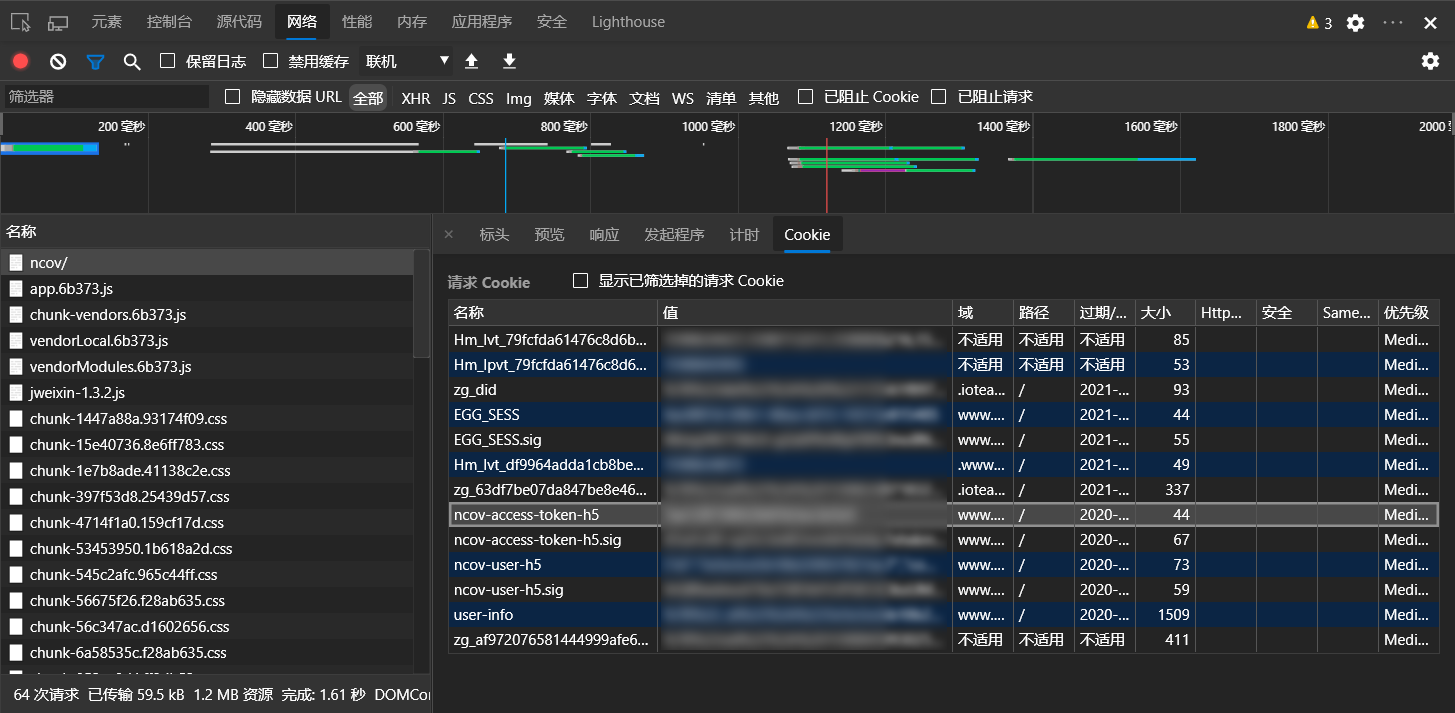Toggle the network filter funnel icon
The width and height of the screenshot is (1455, 713).
tap(95, 61)
